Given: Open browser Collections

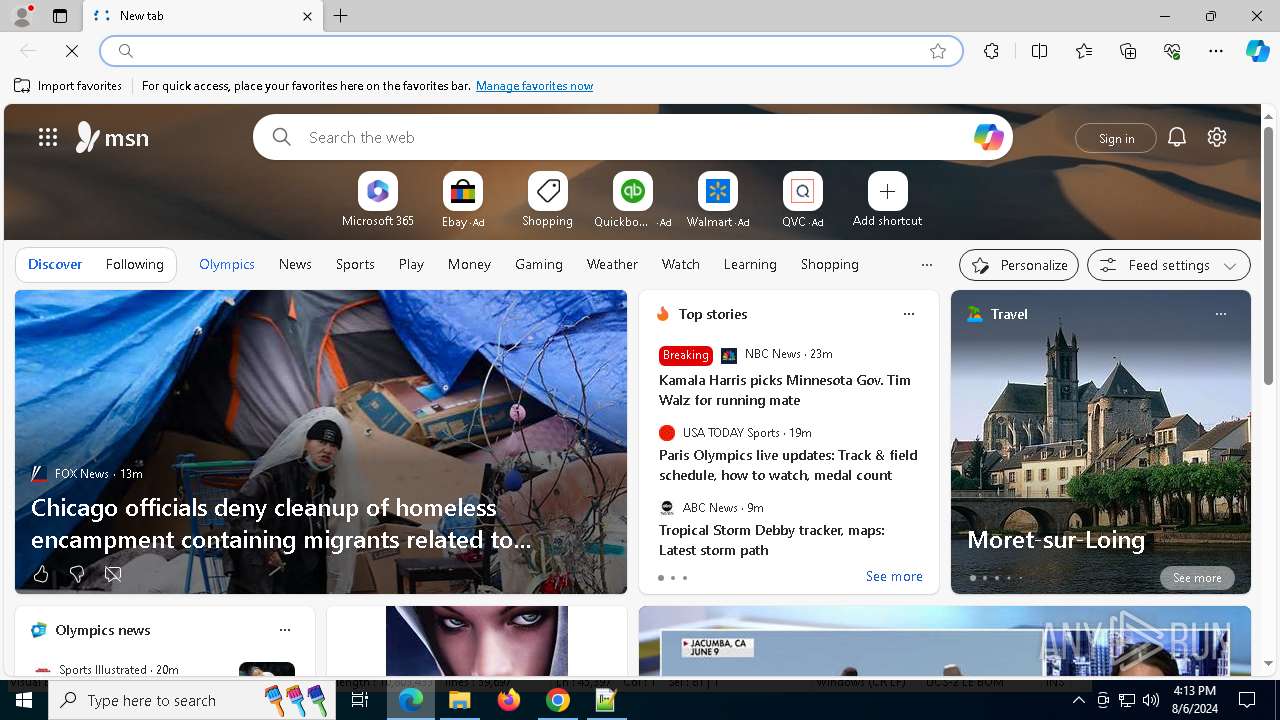Looking at the screenshot, I should 1128,51.
